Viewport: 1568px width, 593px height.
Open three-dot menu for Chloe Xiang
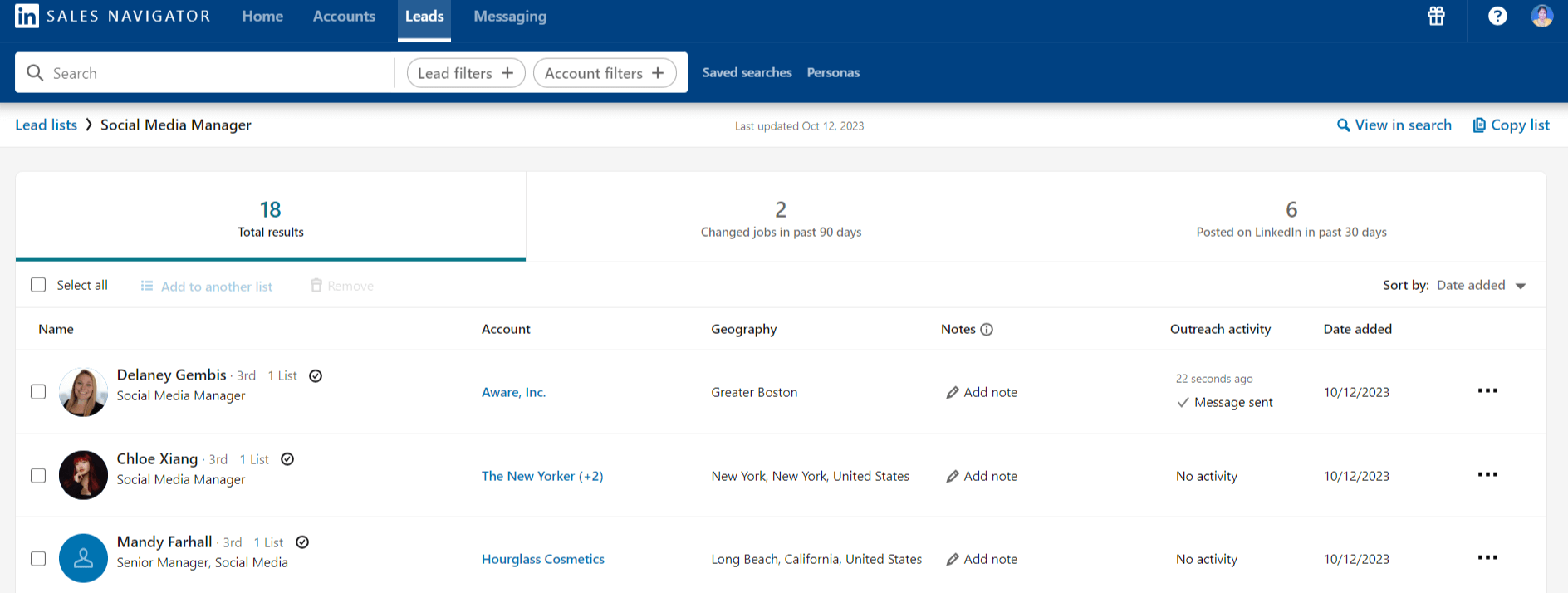click(x=1487, y=475)
